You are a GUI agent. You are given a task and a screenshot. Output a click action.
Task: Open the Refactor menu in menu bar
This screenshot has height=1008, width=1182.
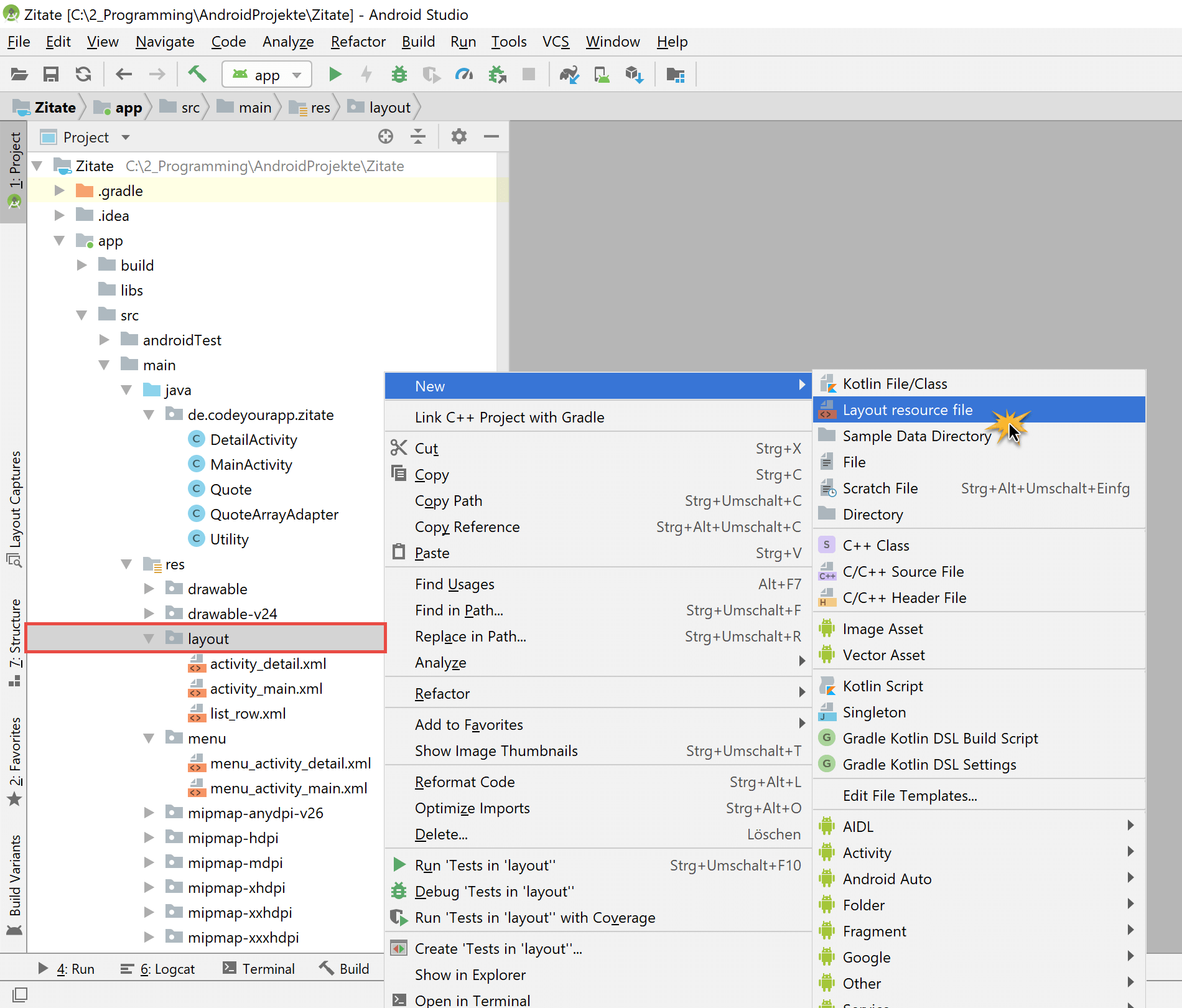click(358, 42)
